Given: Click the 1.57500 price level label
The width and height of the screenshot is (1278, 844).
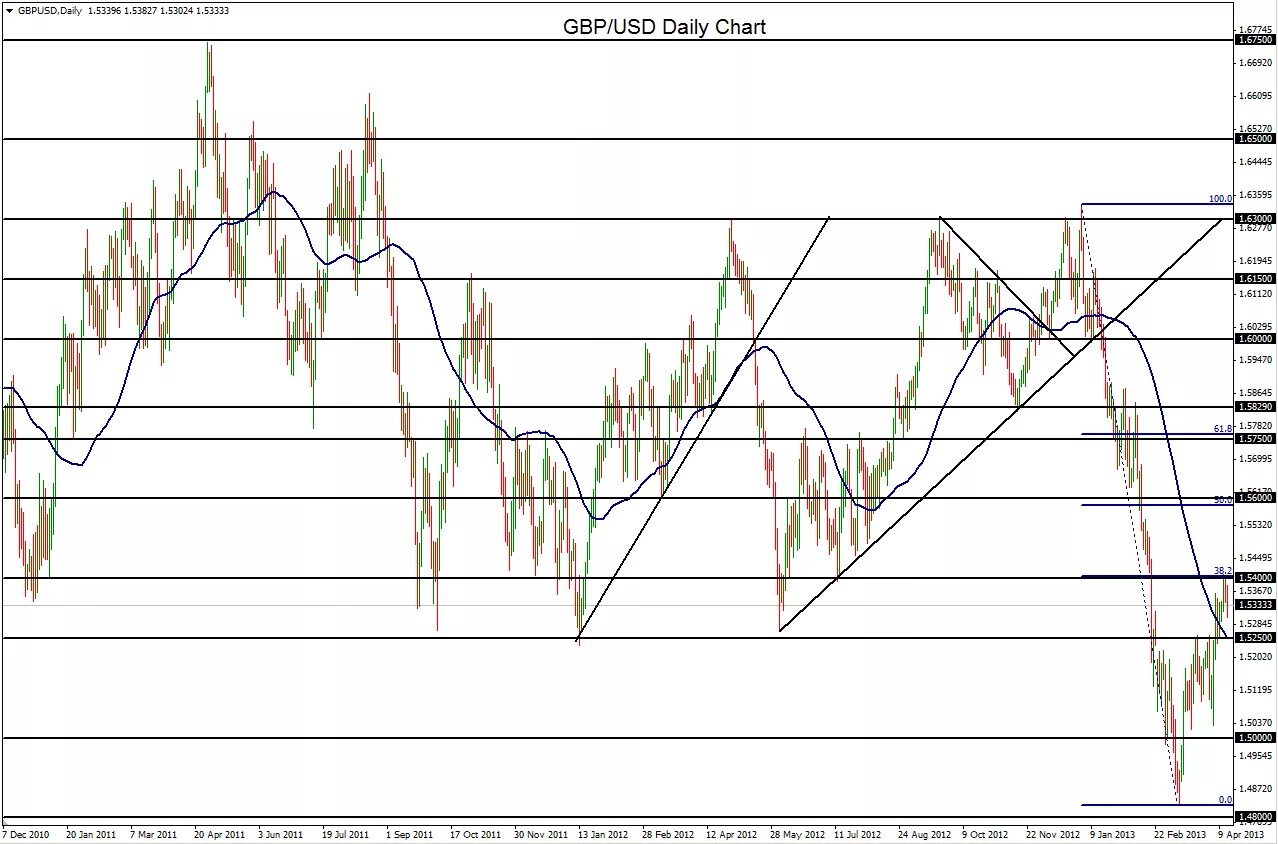Looking at the screenshot, I should pos(1255,438).
